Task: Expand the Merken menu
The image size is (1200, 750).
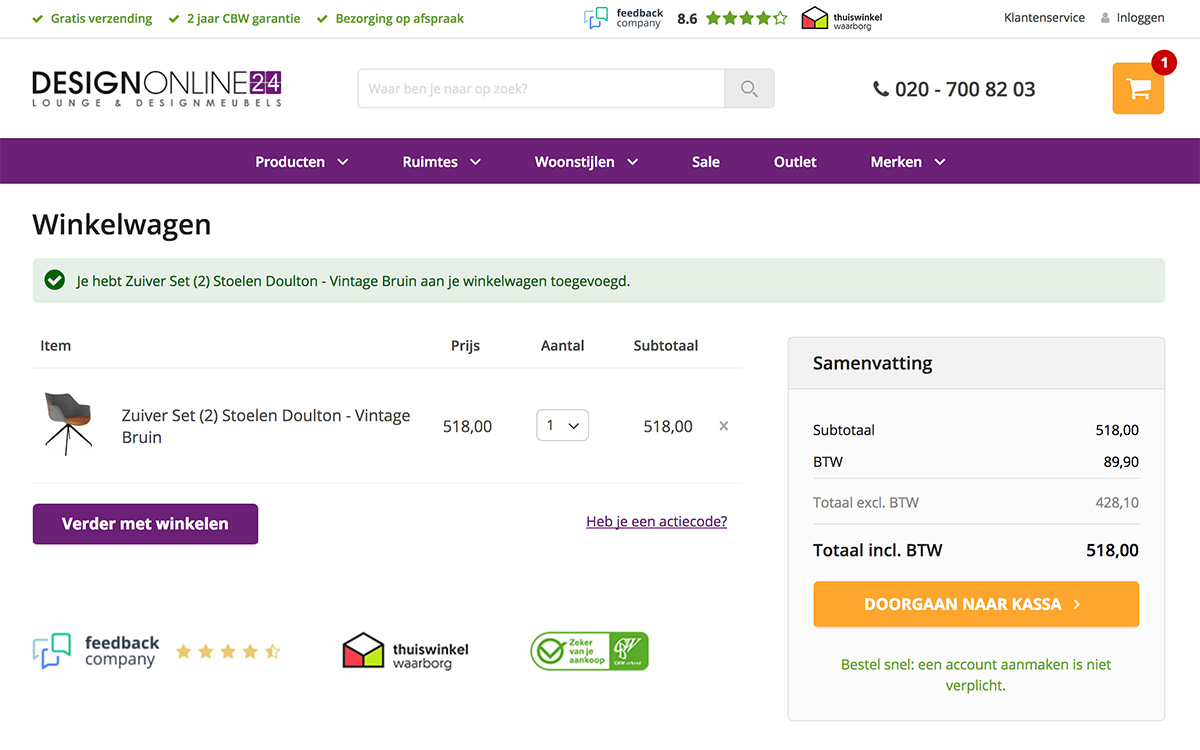Action: [908, 162]
